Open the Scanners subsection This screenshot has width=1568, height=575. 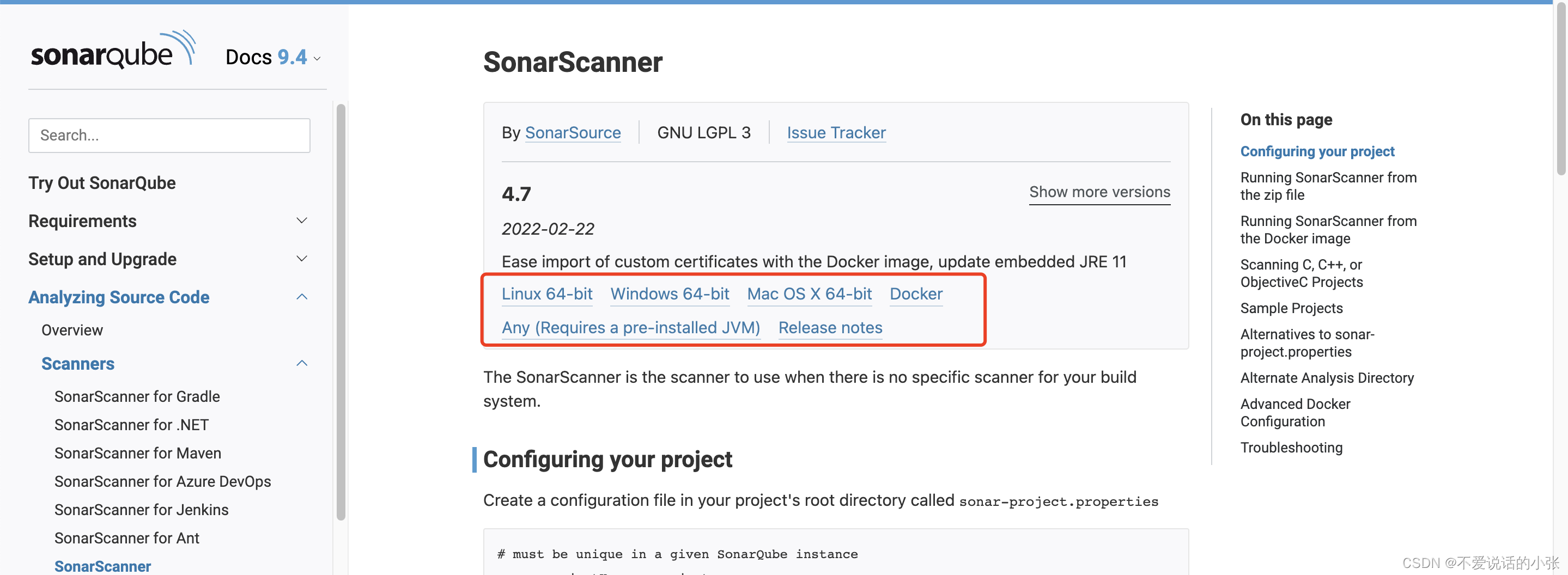(x=78, y=363)
